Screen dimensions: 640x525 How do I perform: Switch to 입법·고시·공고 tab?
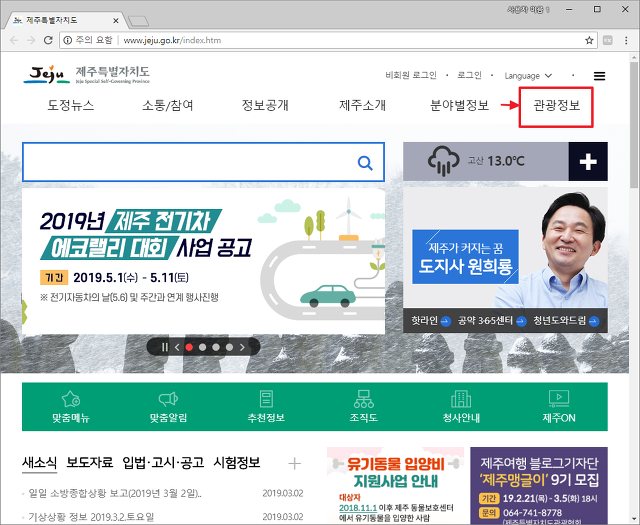[x=163, y=463]
